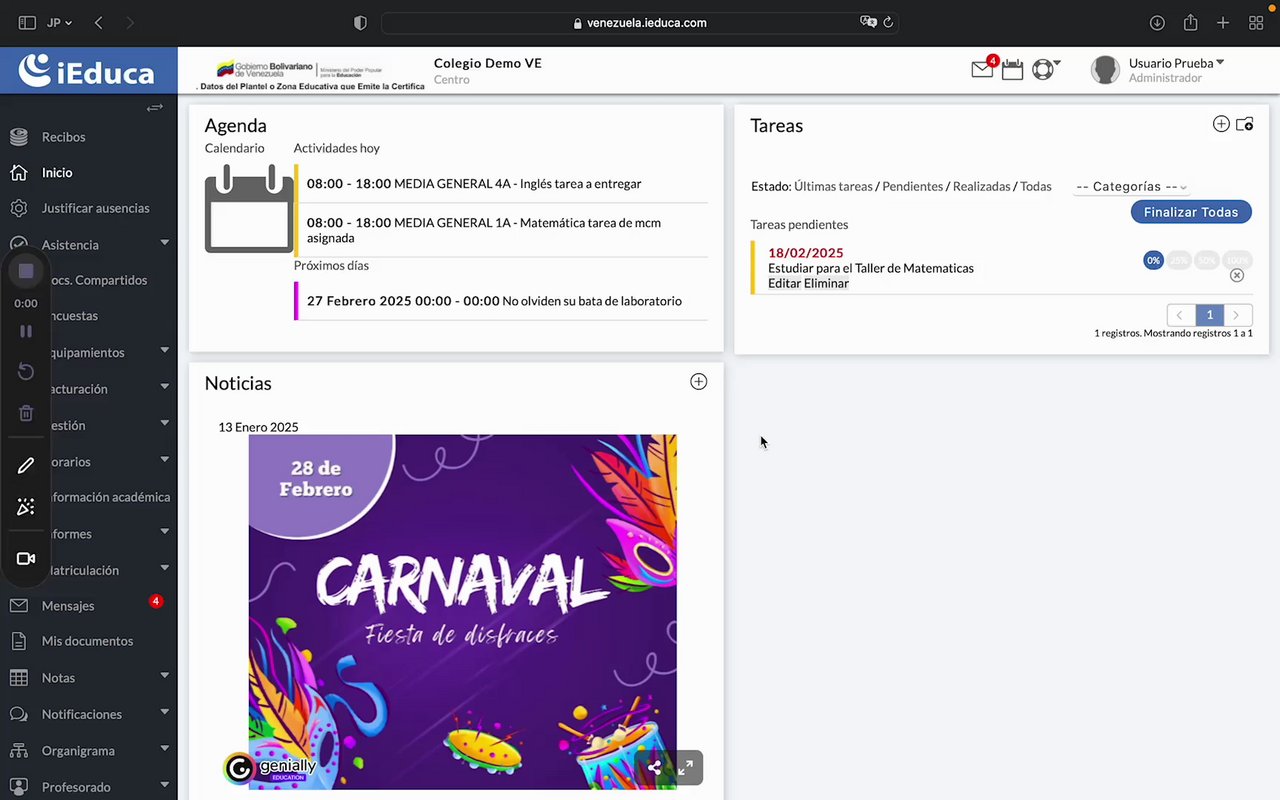This screenshot has height=800, width=1280.
Task: Remove the pending task with X icon
Action: click(x=1237, y=275)
